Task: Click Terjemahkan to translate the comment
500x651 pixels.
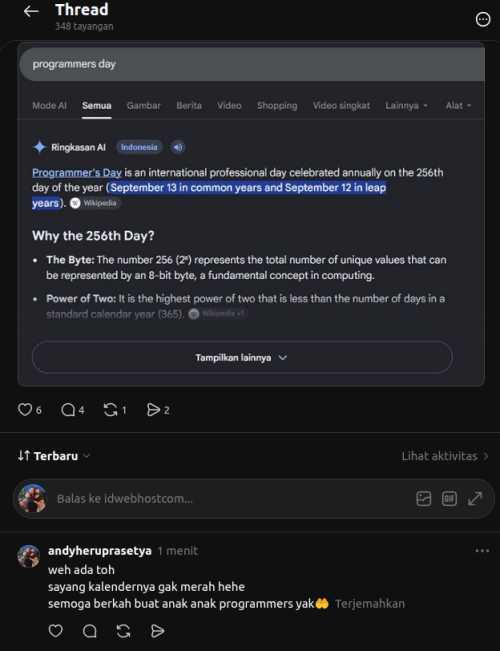Action: coord(370,604)
